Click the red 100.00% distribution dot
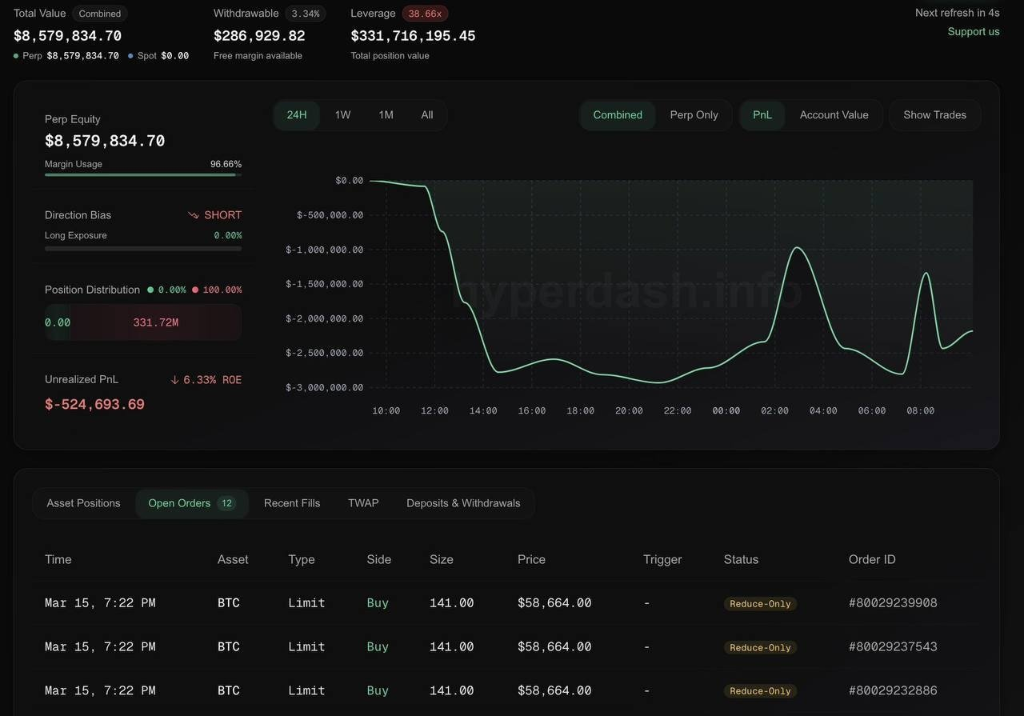This screenshot has width=1024, height=716. click(x=195, y=289)
